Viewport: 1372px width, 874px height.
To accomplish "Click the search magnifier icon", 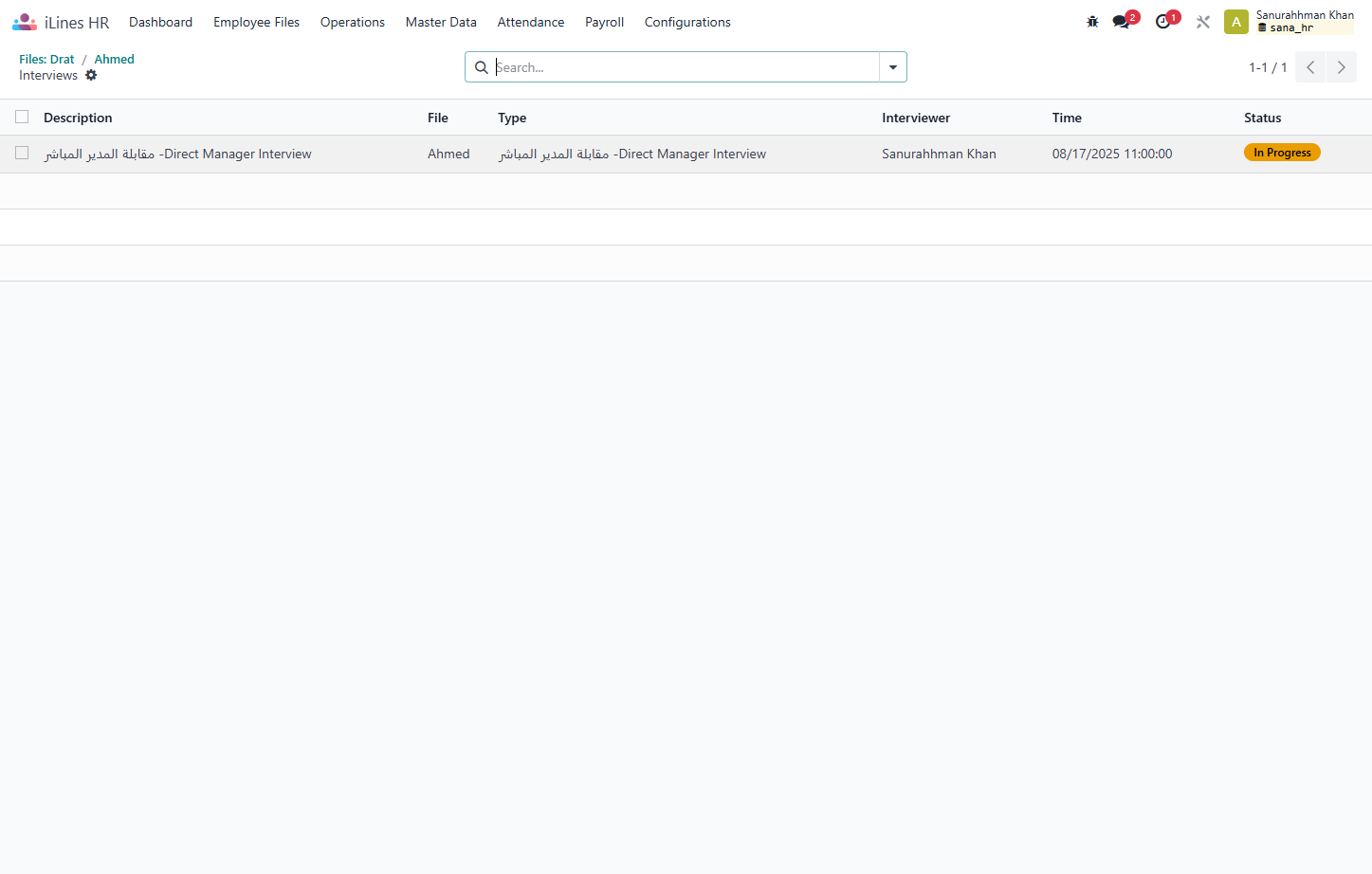I will point(482,67).
